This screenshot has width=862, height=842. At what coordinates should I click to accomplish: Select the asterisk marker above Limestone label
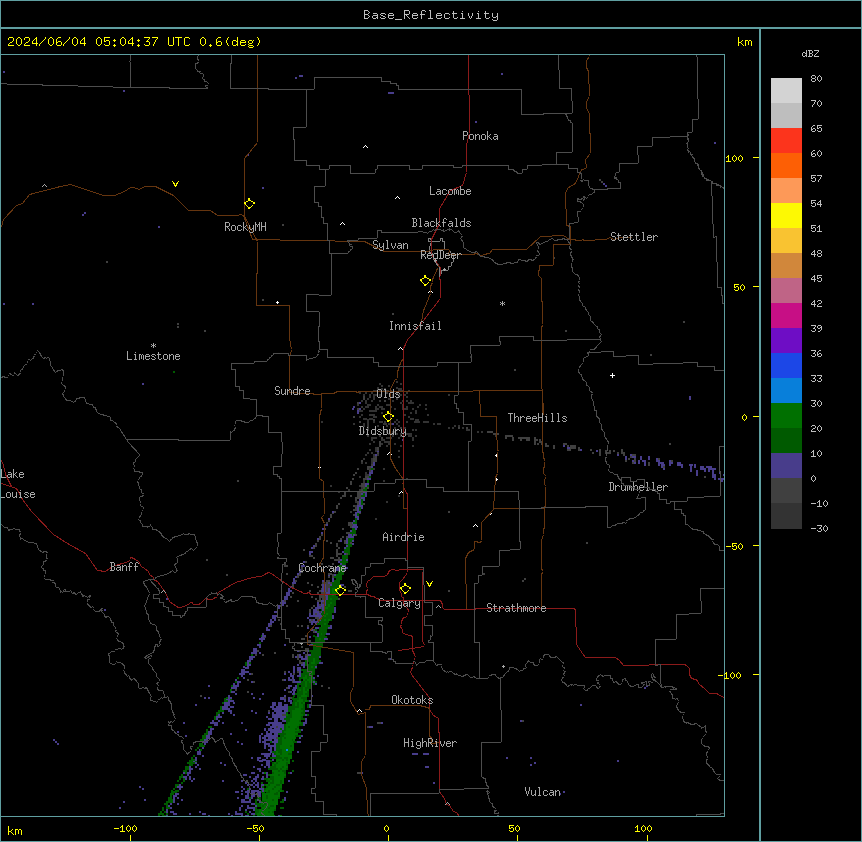point(153,345)
